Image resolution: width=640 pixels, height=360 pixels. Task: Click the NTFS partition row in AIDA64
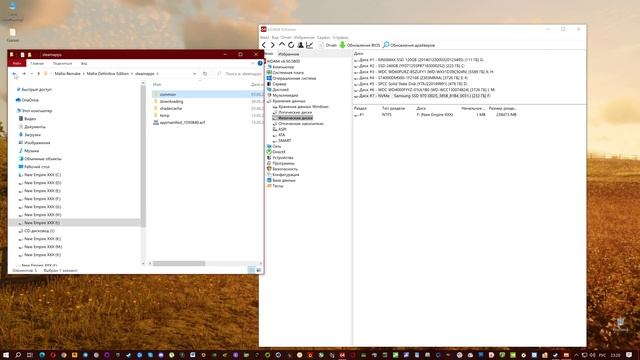(x=435, y=115)
